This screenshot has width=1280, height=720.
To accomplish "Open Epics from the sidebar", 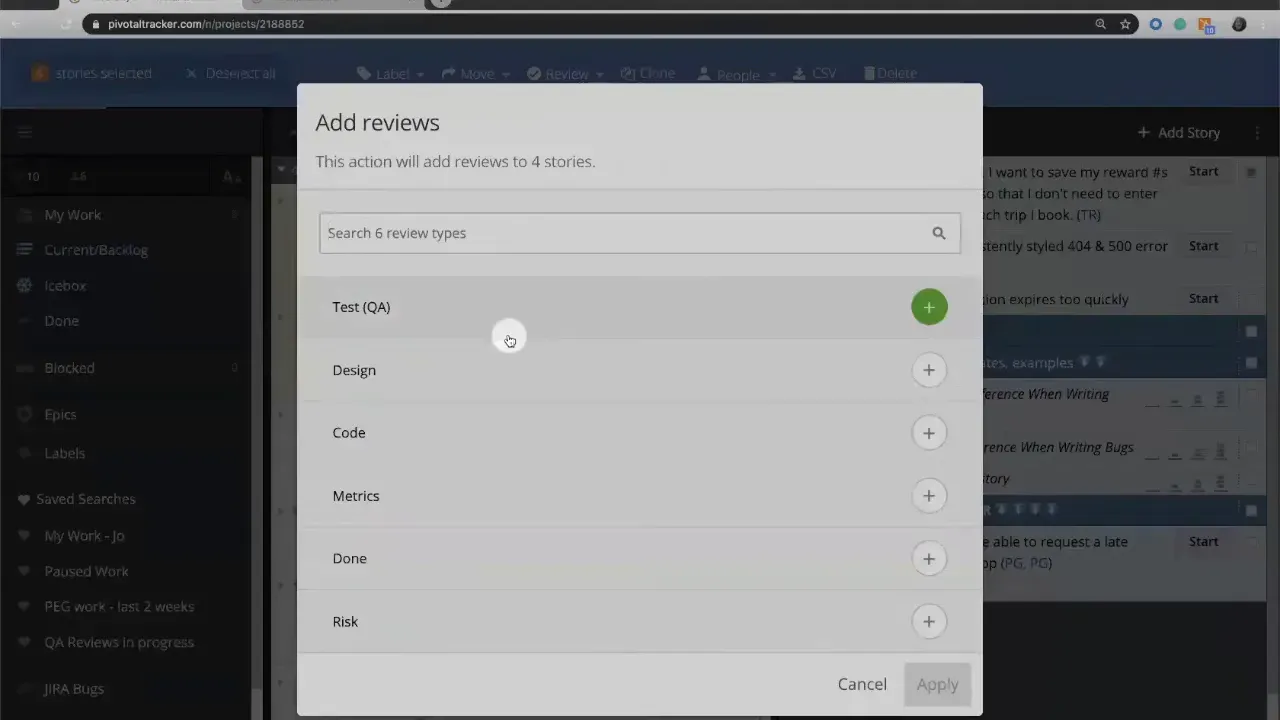I will click(x=60, y=414).
